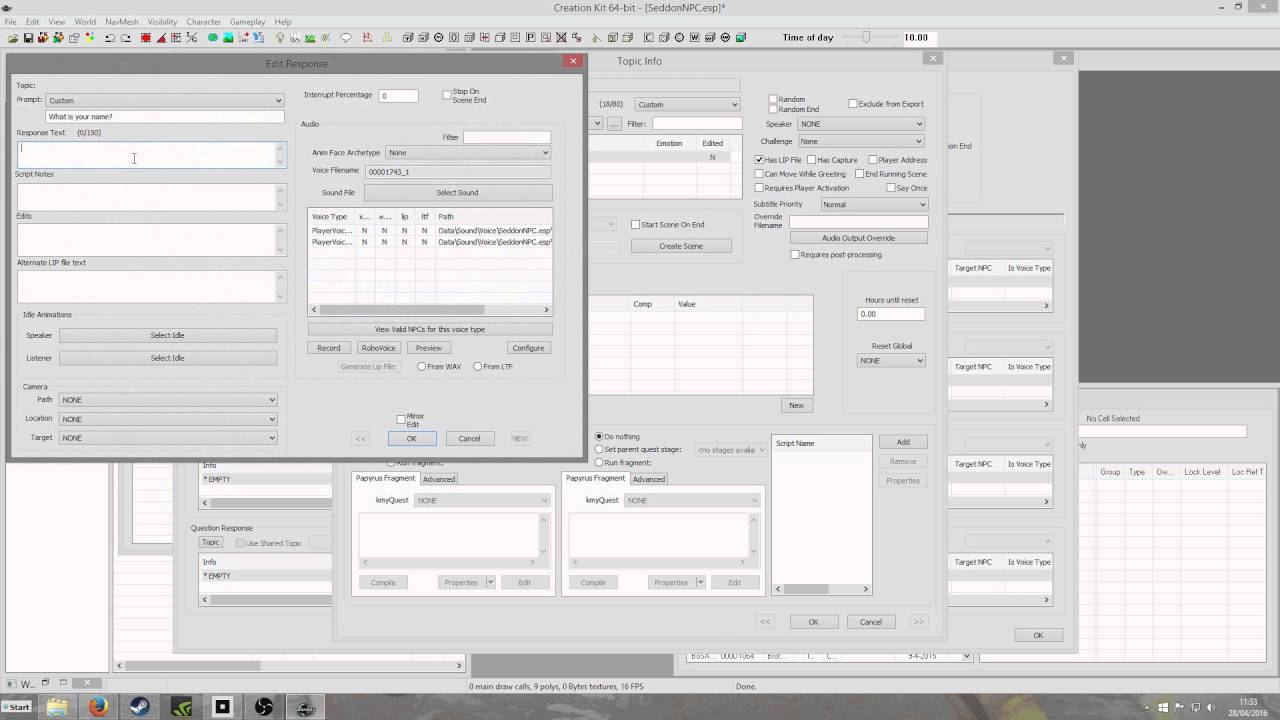Image resolution: width=1280 pixels, height=720 pixels.
Task: Click the red square toolbar icon
Action: pos(146,38)
